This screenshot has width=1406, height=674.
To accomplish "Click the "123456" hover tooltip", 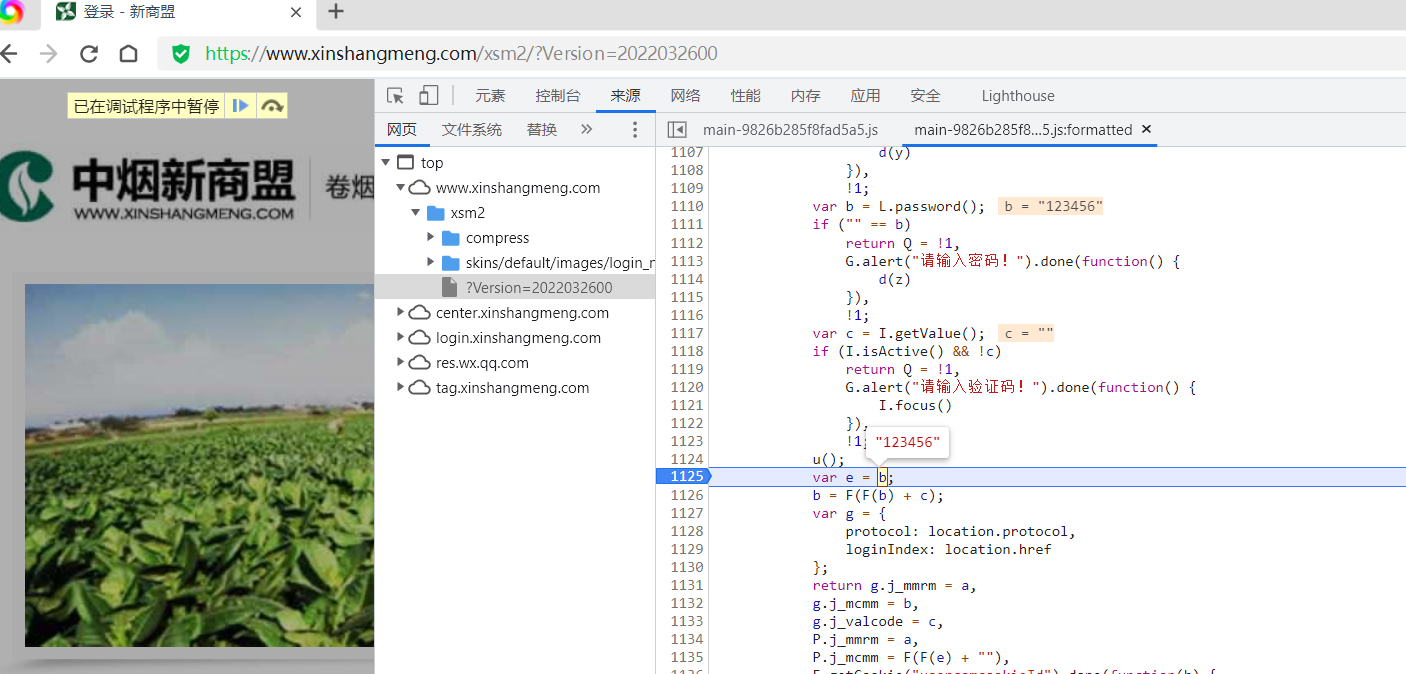I will click(908, 442).
